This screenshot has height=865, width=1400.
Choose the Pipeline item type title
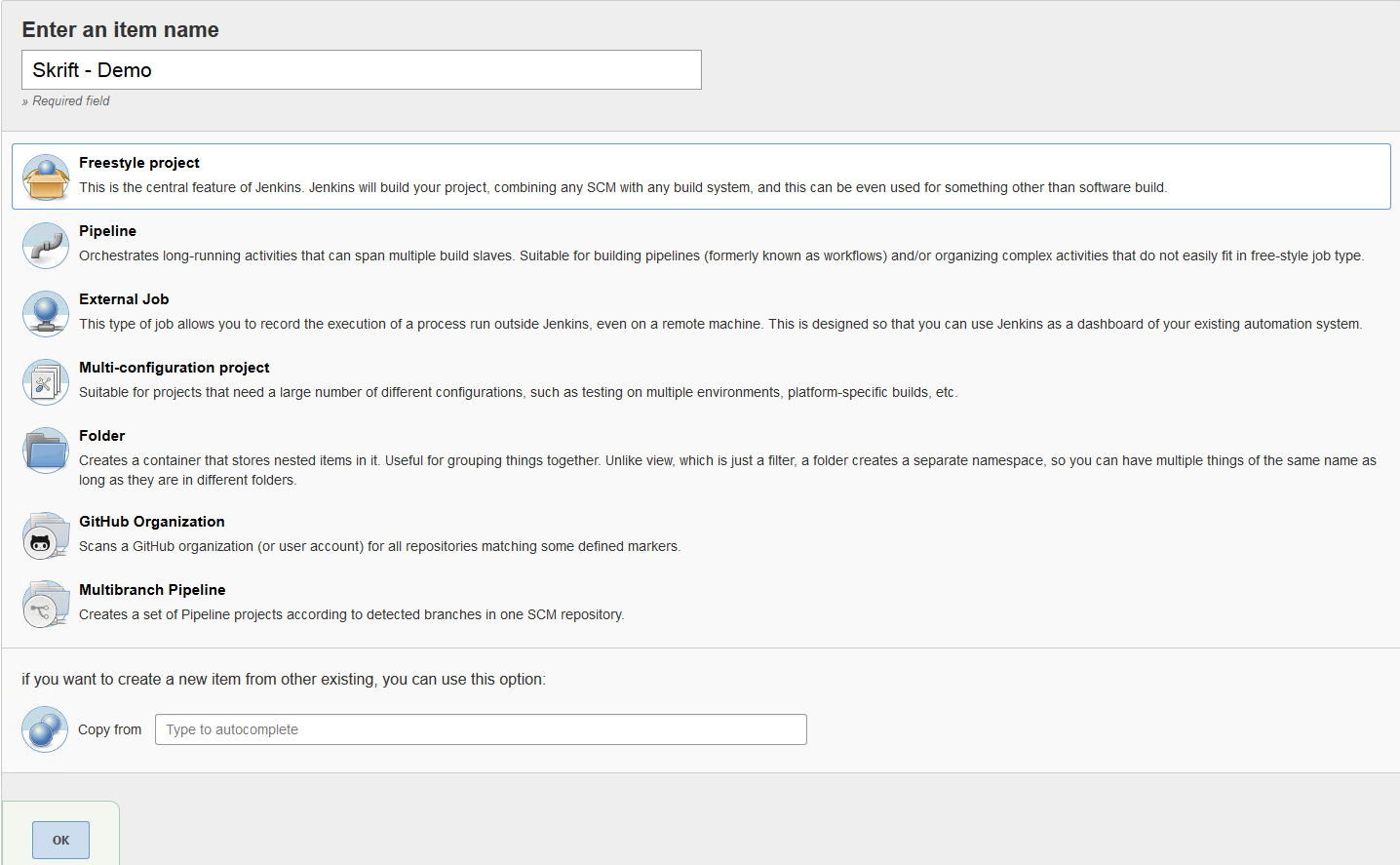click(x=107, y=231)
